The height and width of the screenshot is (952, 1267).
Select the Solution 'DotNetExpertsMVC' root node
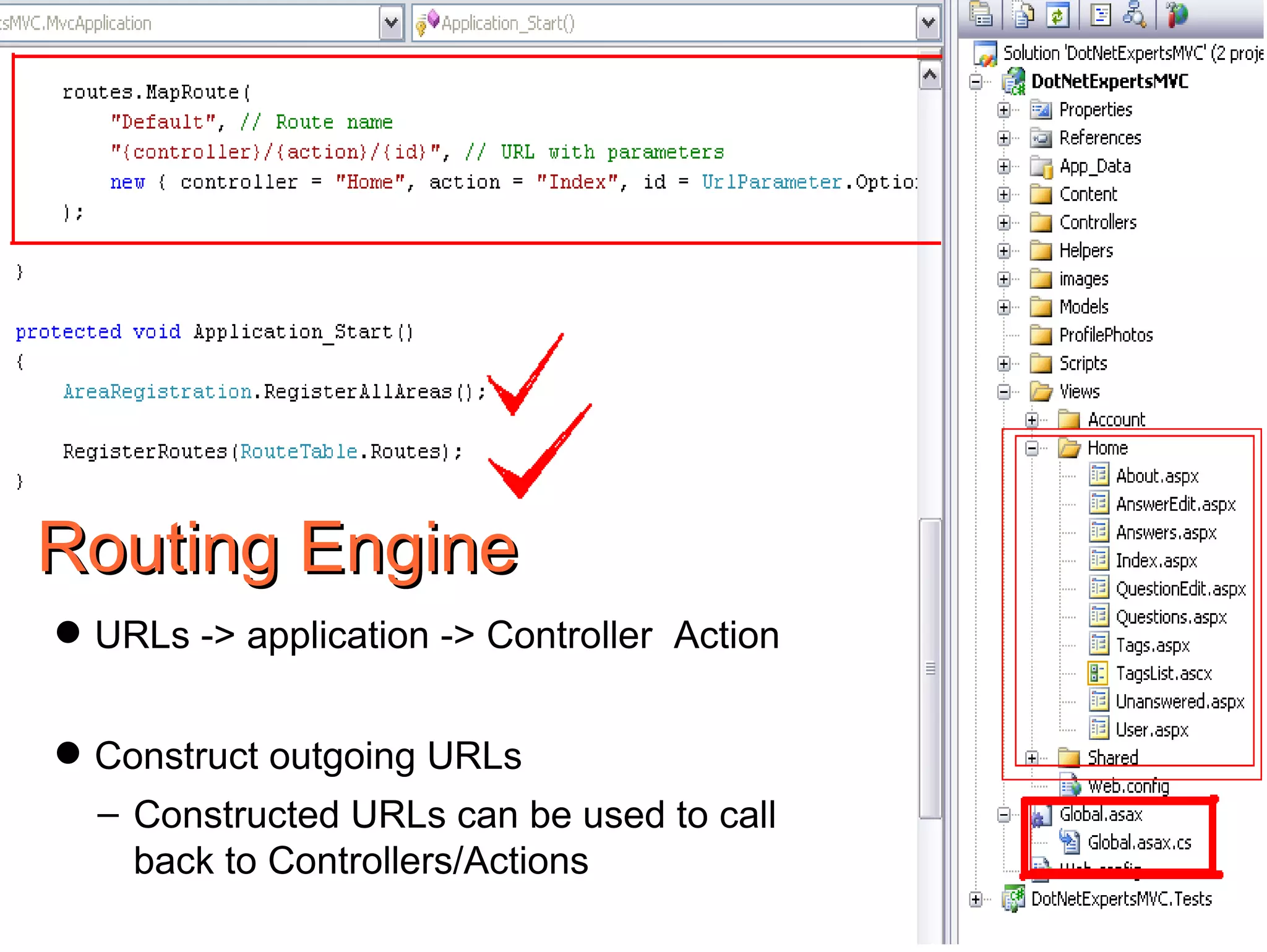(1131, 53)
